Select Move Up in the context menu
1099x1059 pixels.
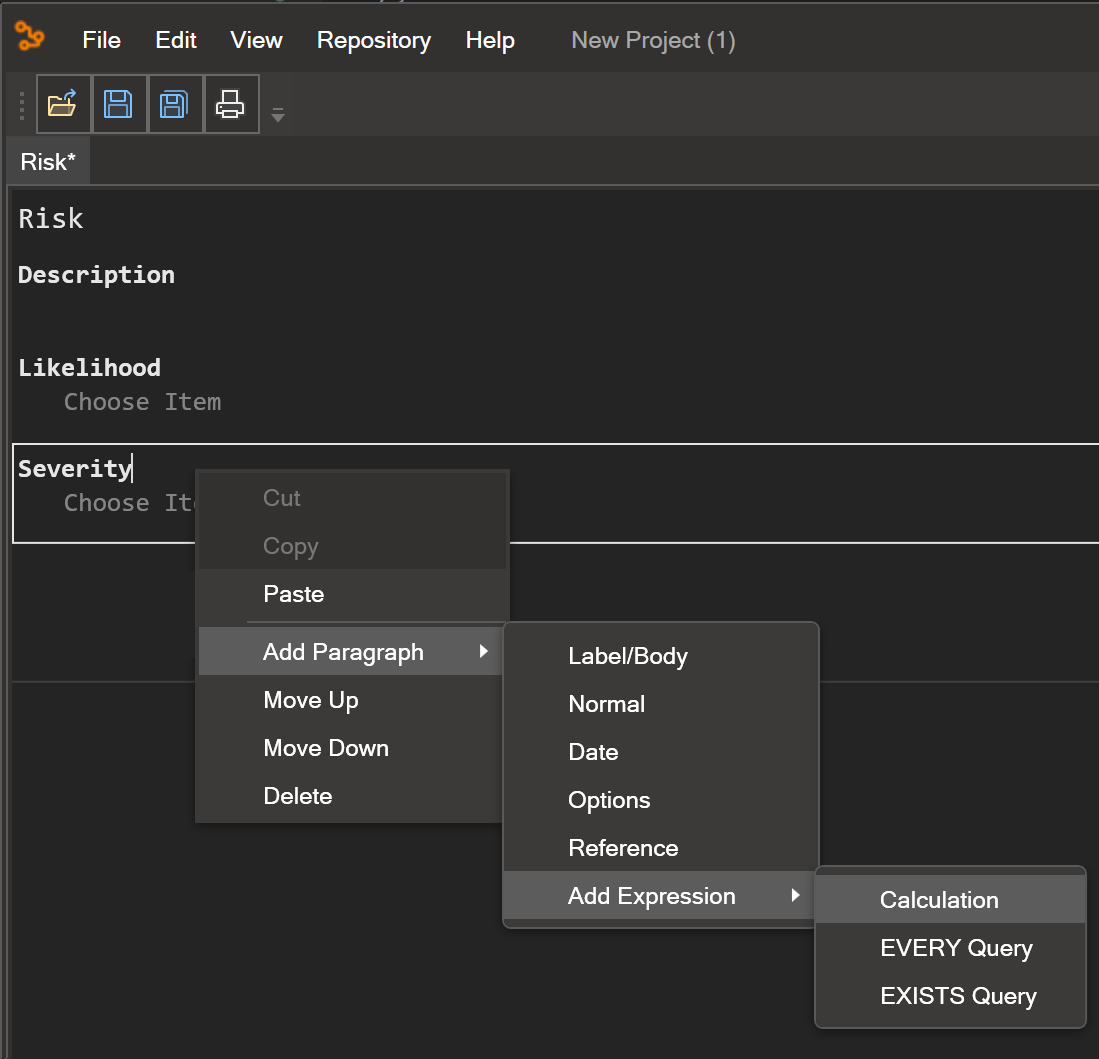pos(350,699)
